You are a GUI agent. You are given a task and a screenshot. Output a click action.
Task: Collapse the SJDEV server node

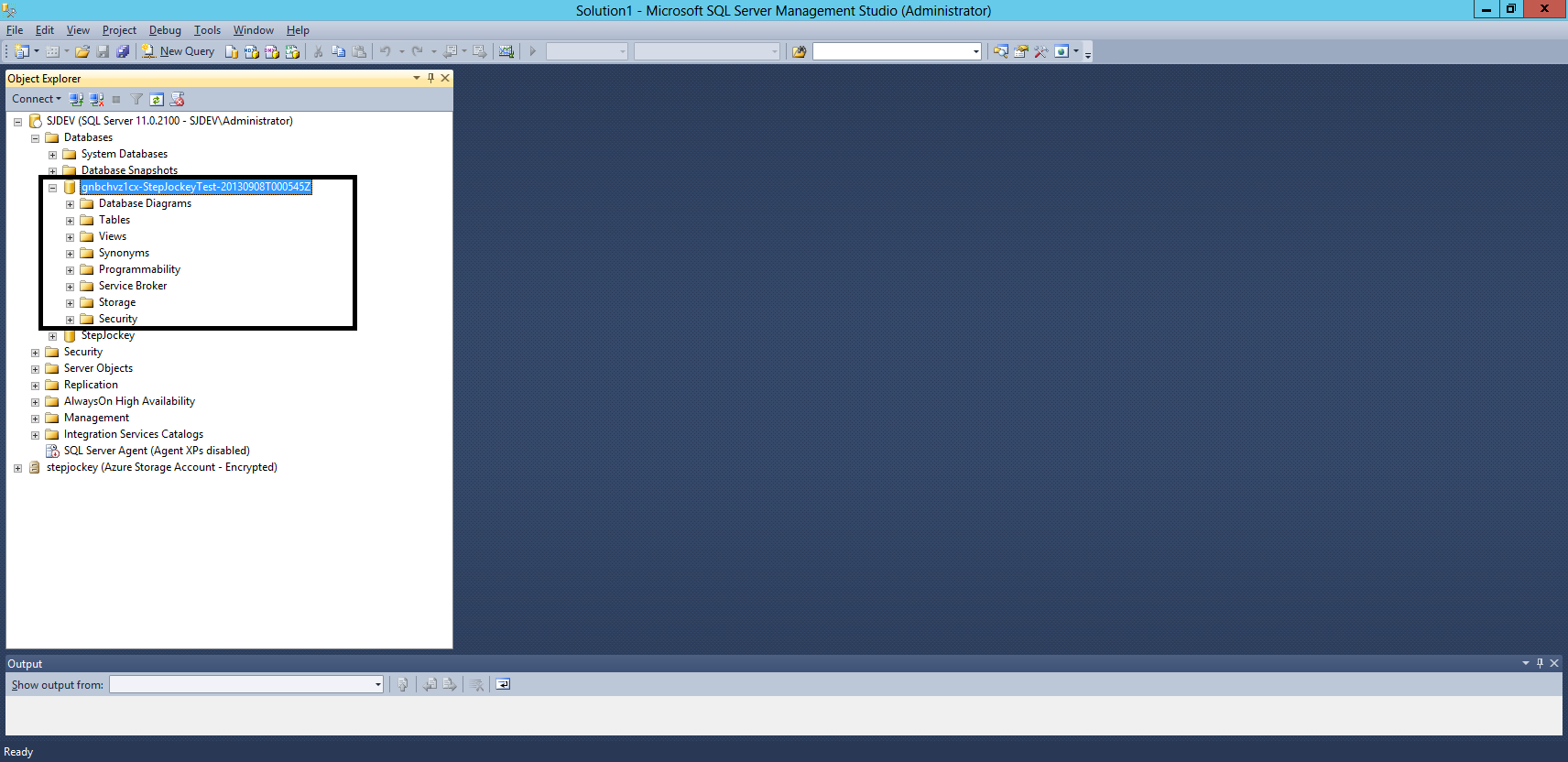click(17, 122)
